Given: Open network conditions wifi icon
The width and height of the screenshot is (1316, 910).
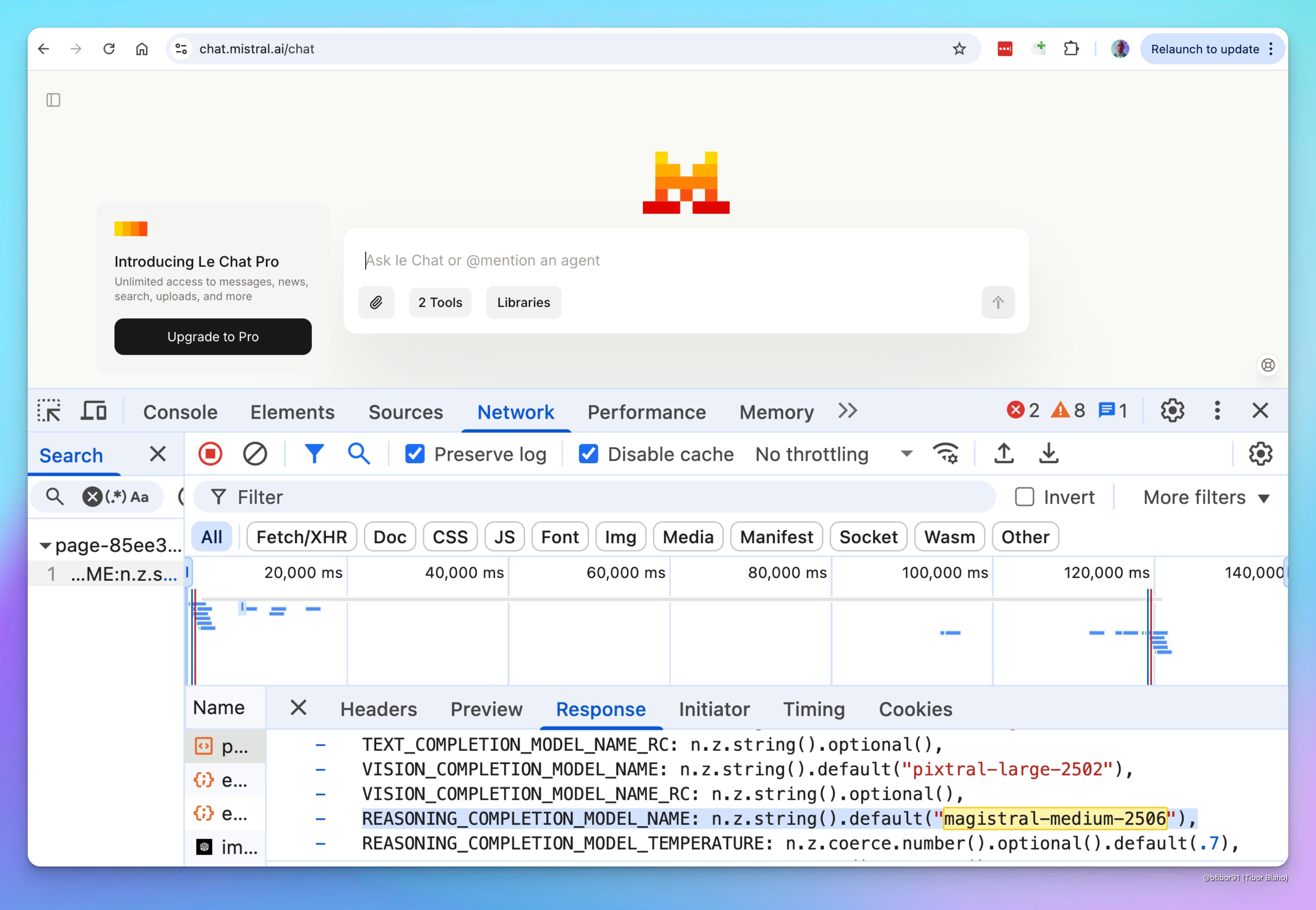Looking at the screenshot, I should [946, 455].
